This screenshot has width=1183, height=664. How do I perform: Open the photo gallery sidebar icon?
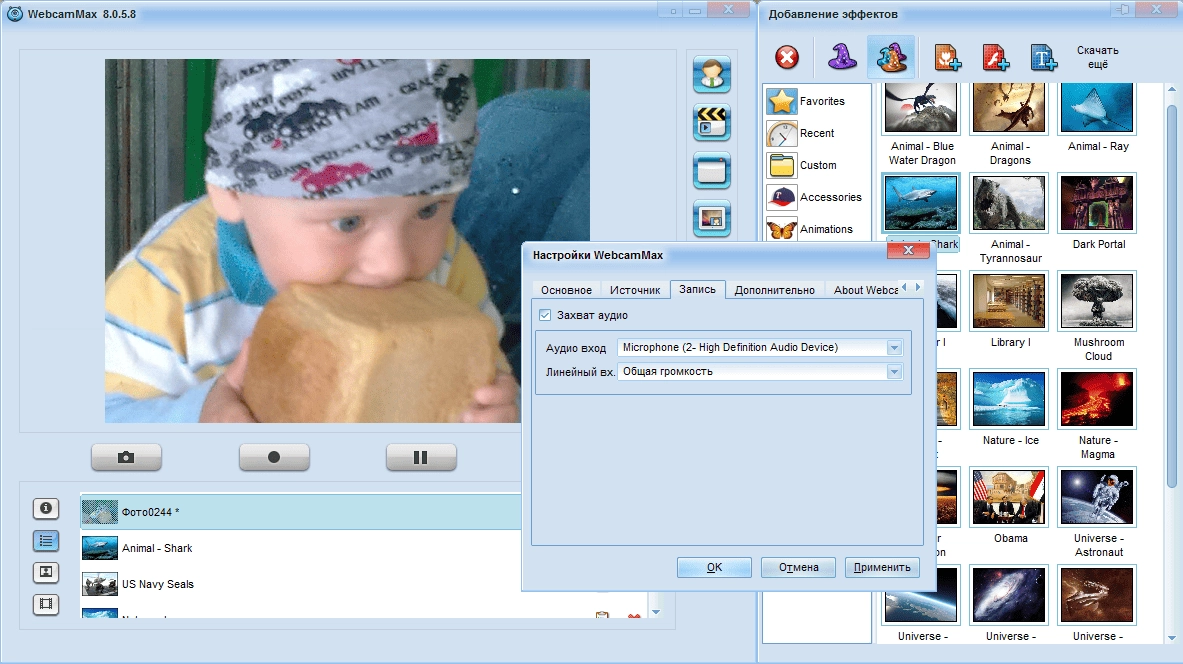[x=46, y=572]
